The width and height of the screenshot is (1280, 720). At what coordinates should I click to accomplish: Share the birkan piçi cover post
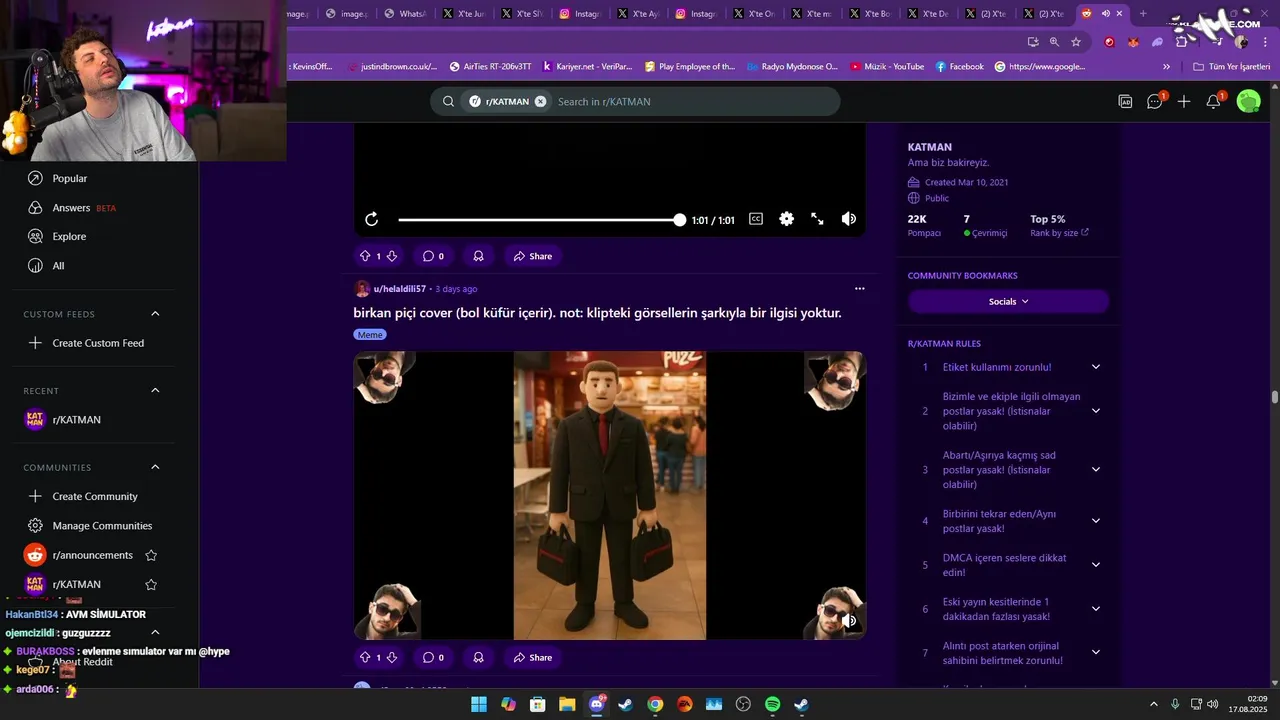(x=532, y=657)
